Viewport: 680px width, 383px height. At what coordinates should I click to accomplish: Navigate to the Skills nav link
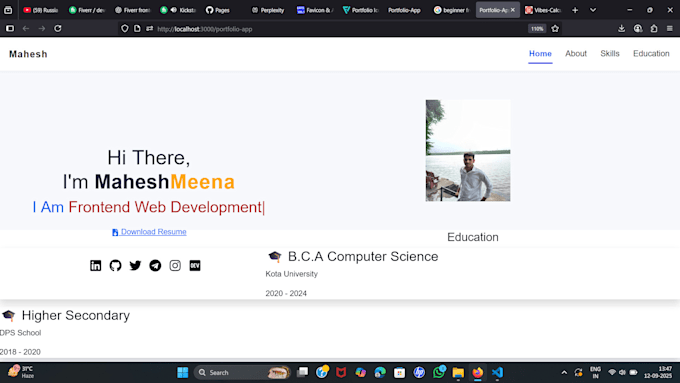[x=610, y=54]
